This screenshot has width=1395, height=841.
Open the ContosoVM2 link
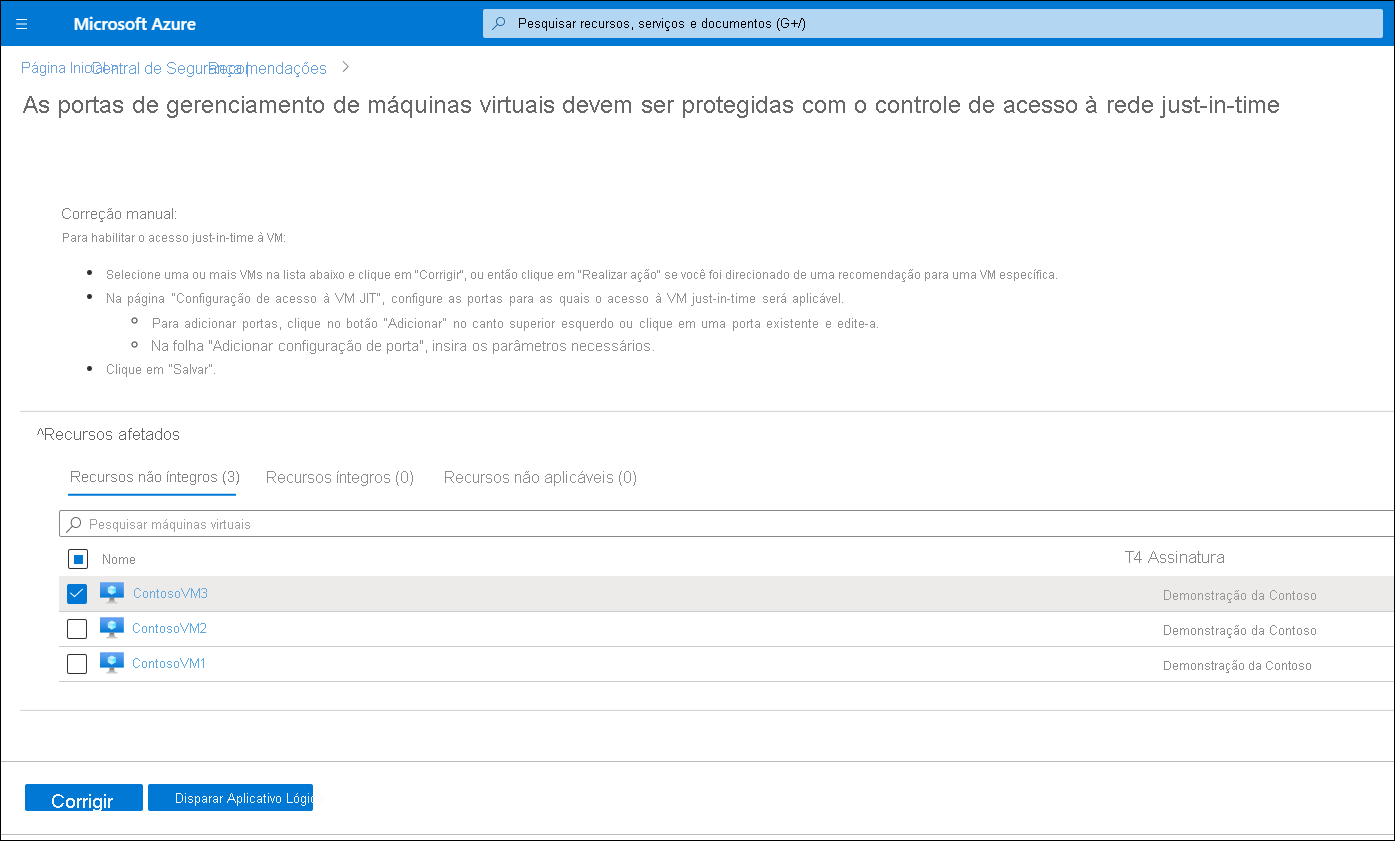tap(169, 628)
